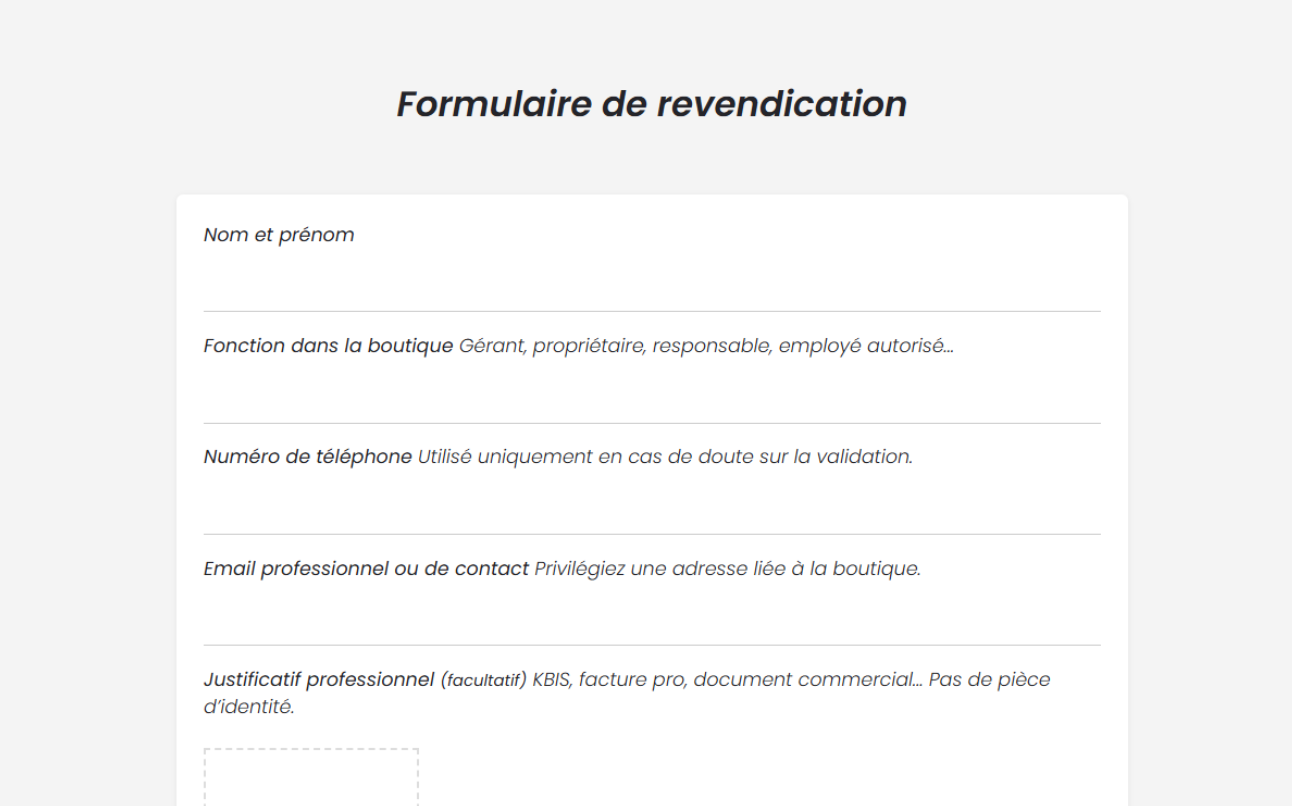Click the "Email professionnel ou de contact" label
This screenshot has width=1292, height=806.
[366, 569]
